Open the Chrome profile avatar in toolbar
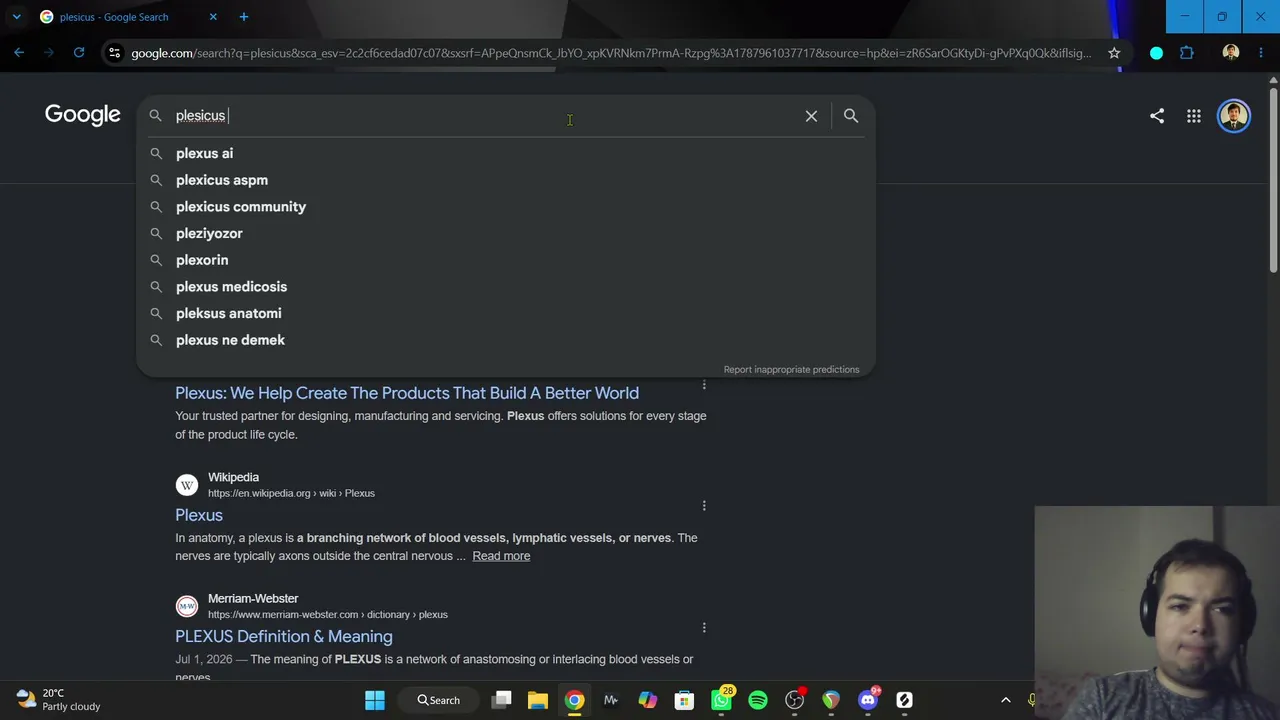This screenshot has width=1280, height=720. click(1231, 53)
